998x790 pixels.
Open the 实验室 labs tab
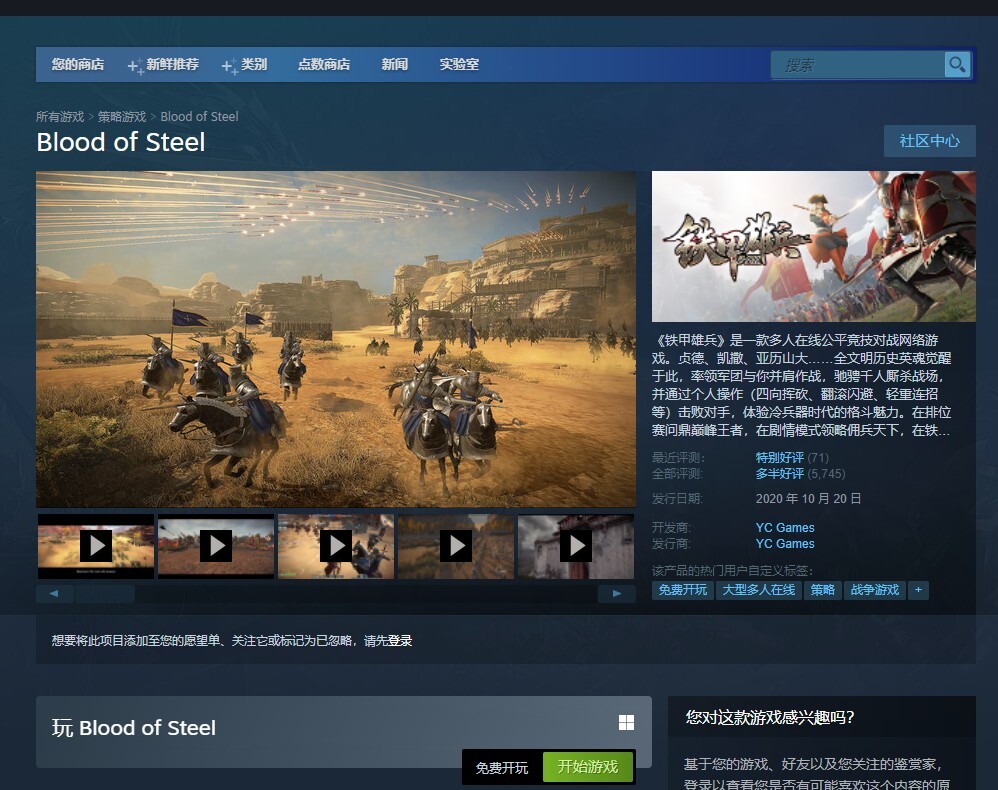pyautogui.click(x=459, y=64)
